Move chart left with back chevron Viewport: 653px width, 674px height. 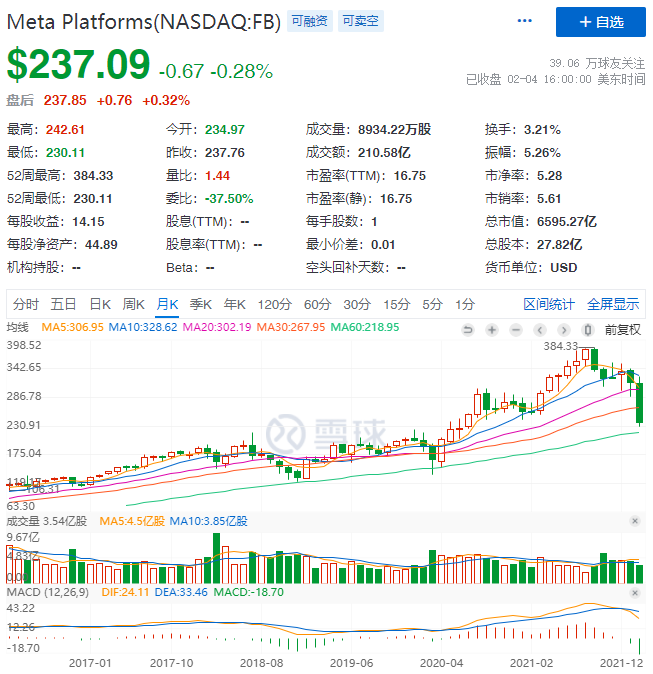tap(540, 330)
